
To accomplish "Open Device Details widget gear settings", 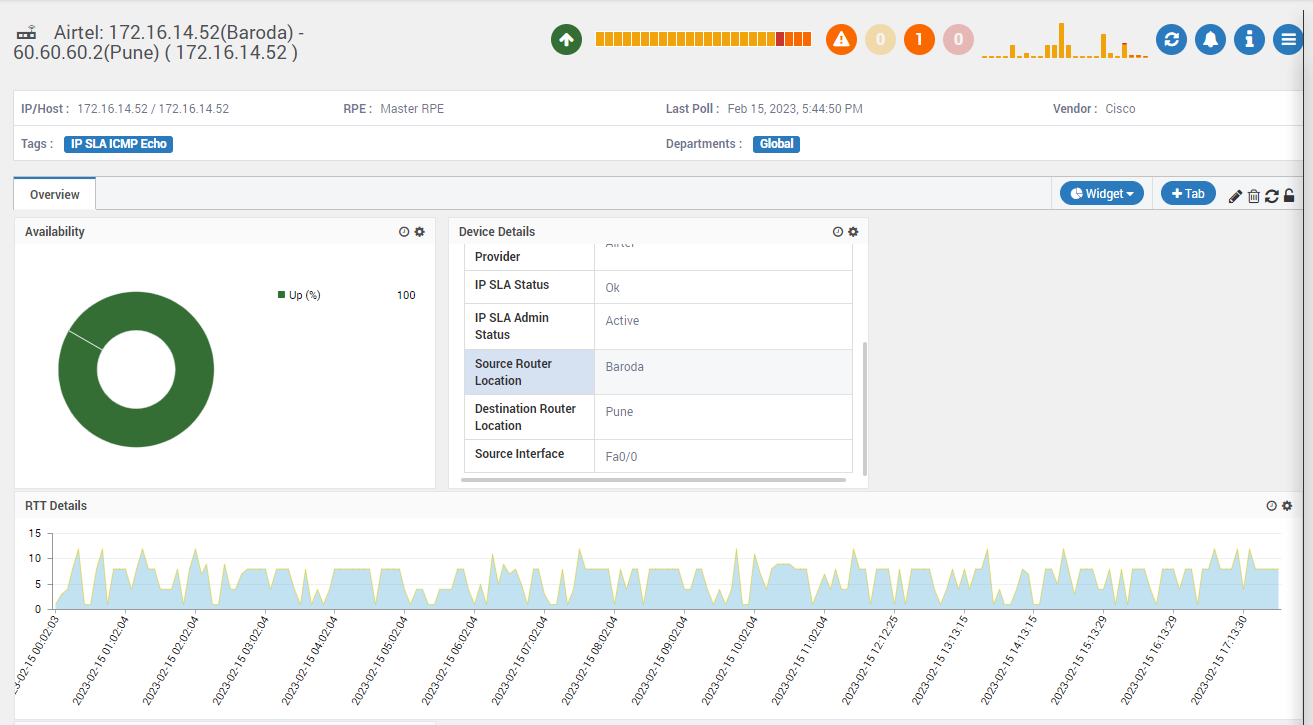I will pyautogui.click(x=854, y=232).
